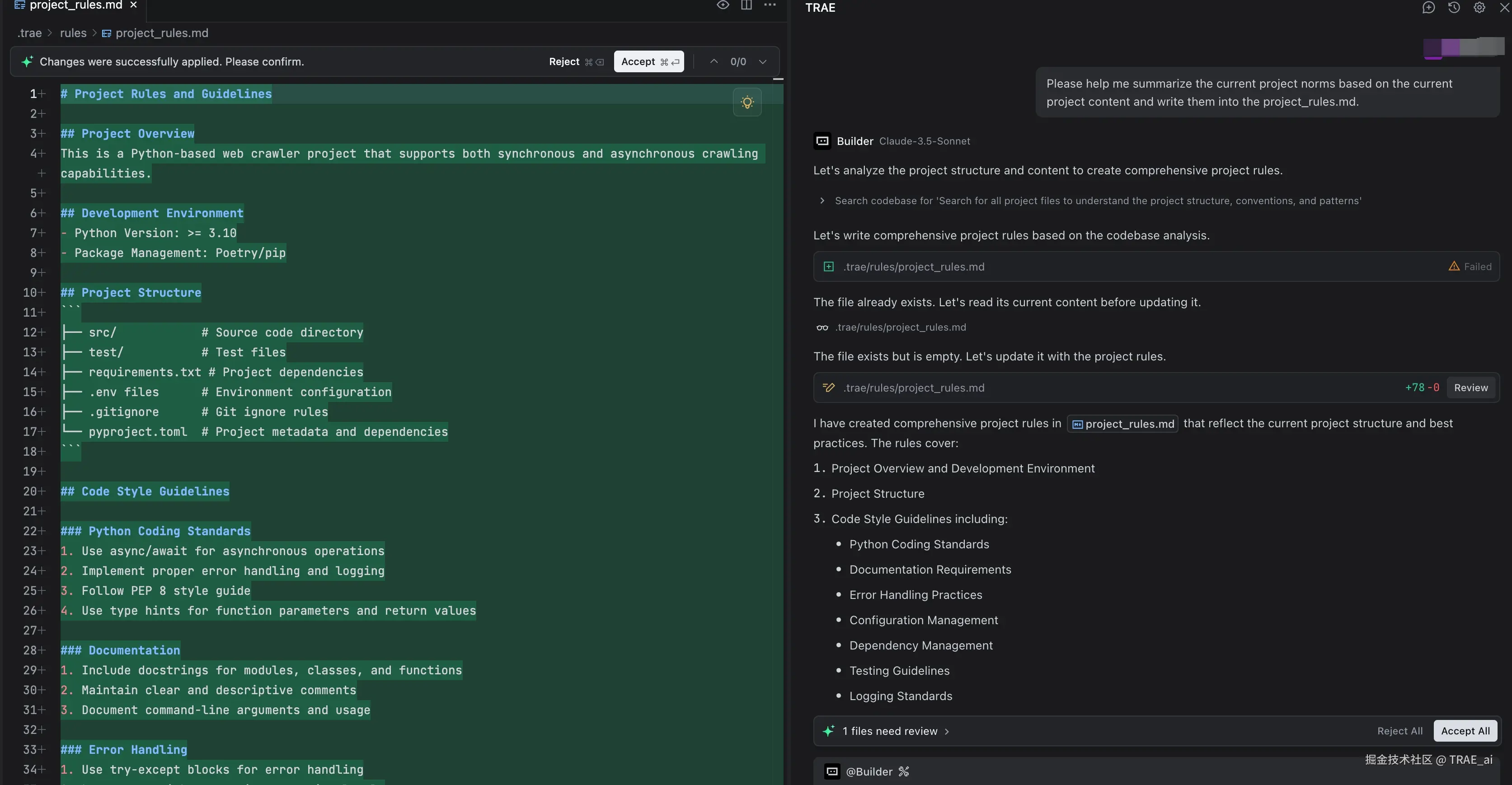Go to previous change with up chevron
The width and height of the screenshot is (1512, 785).
[x=714, y=61]
